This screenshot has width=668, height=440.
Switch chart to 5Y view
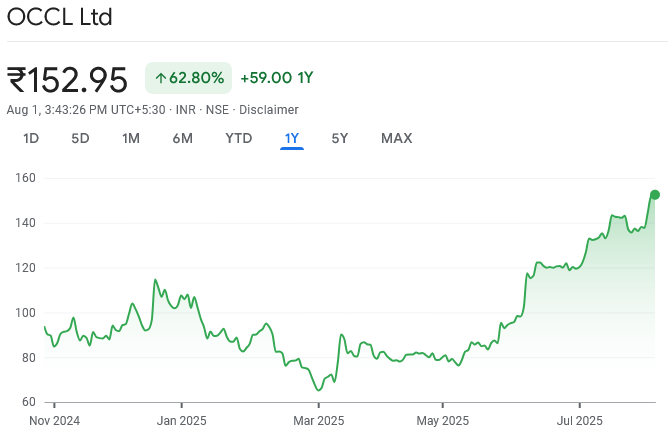click(x=340, y=138)
